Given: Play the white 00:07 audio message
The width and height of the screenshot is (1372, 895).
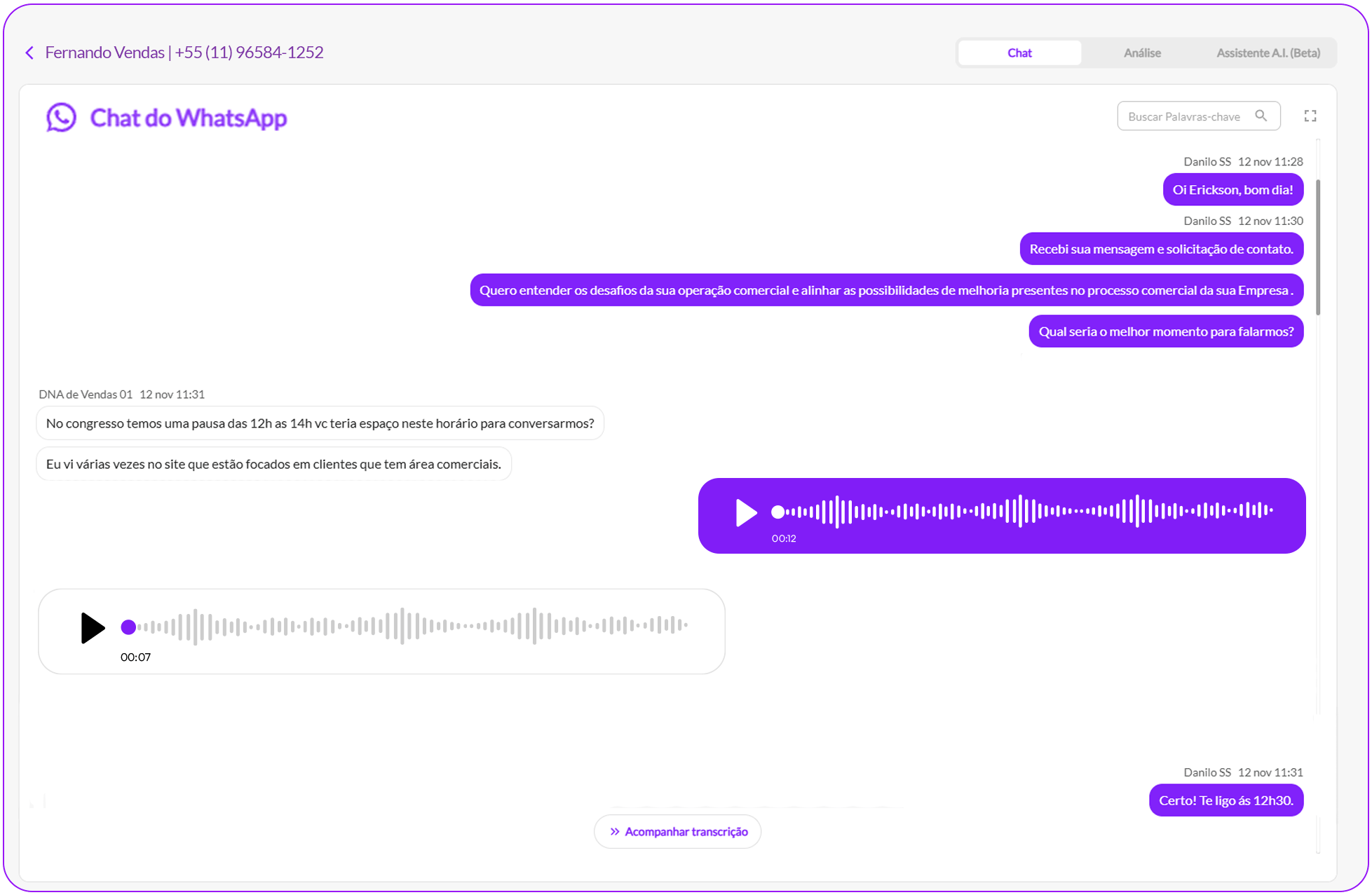Looking at the screenshot, I should pos(93,627).
